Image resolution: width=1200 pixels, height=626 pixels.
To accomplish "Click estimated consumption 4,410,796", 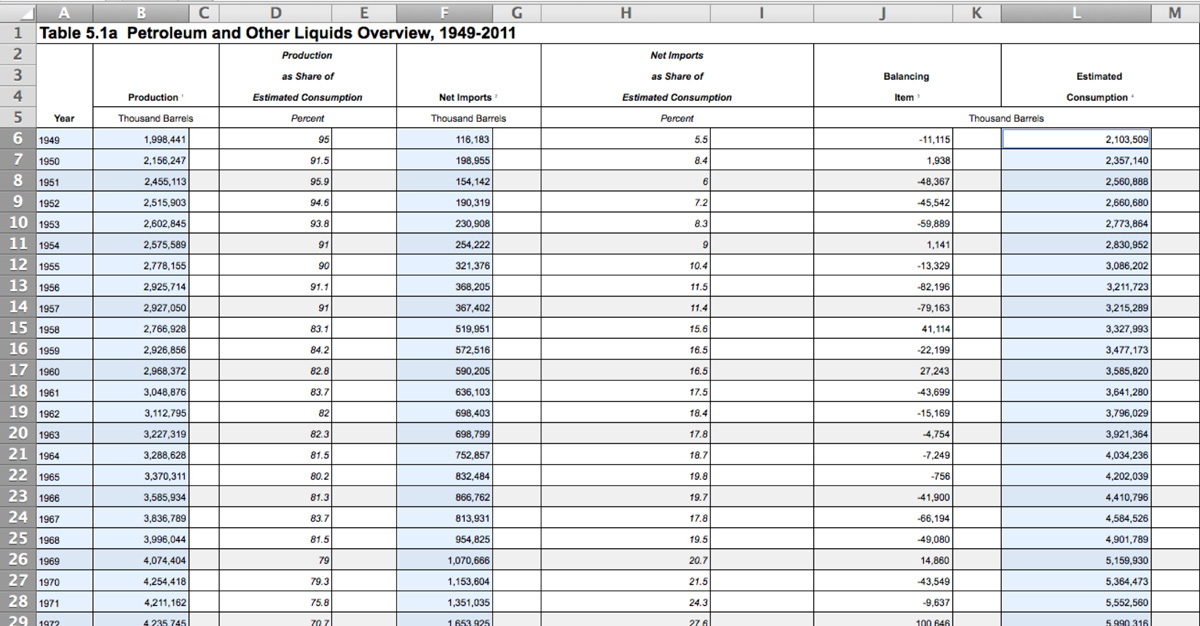I will click(x=1076, y=496).
